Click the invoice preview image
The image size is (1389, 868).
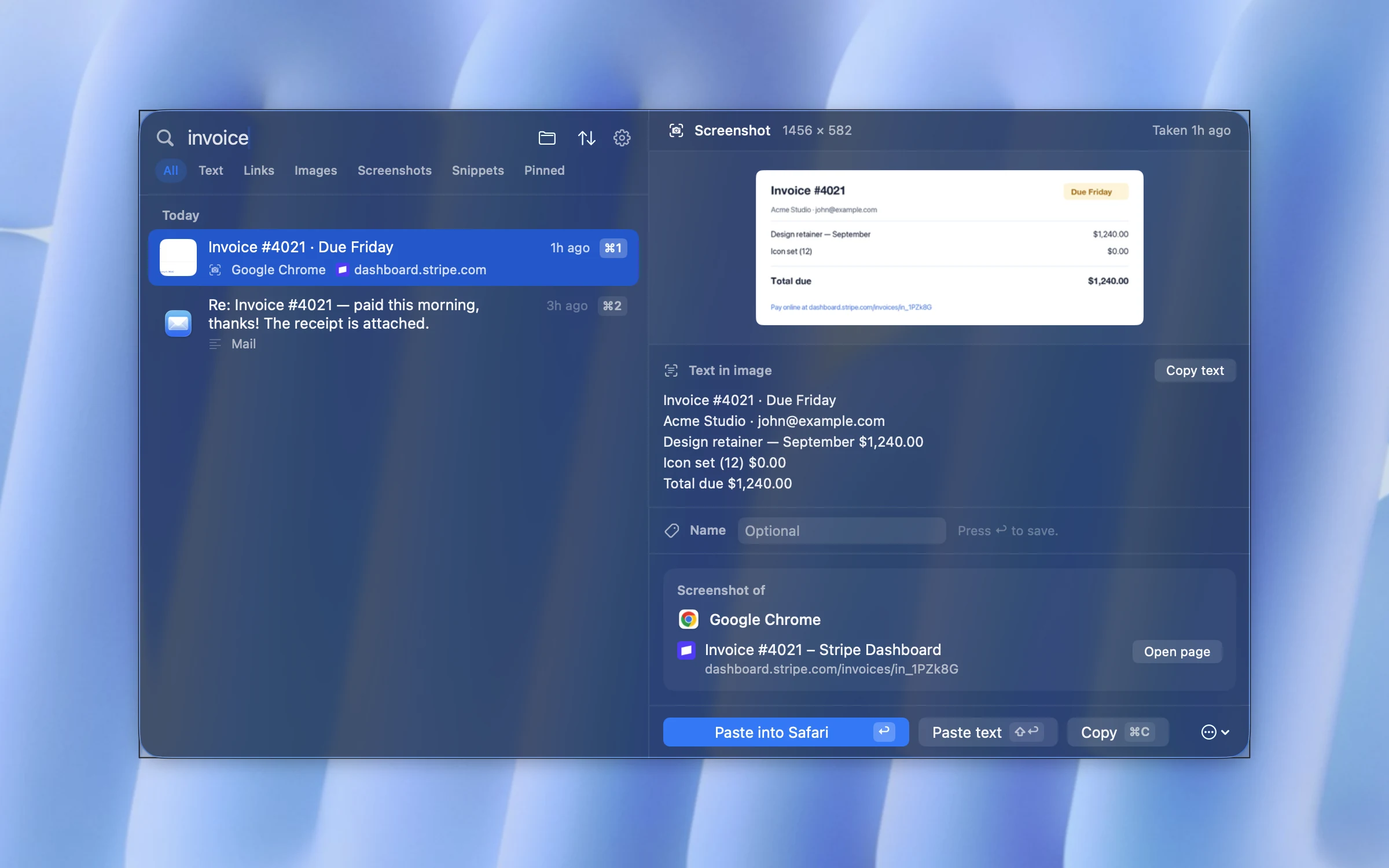[x=949, y=248]
